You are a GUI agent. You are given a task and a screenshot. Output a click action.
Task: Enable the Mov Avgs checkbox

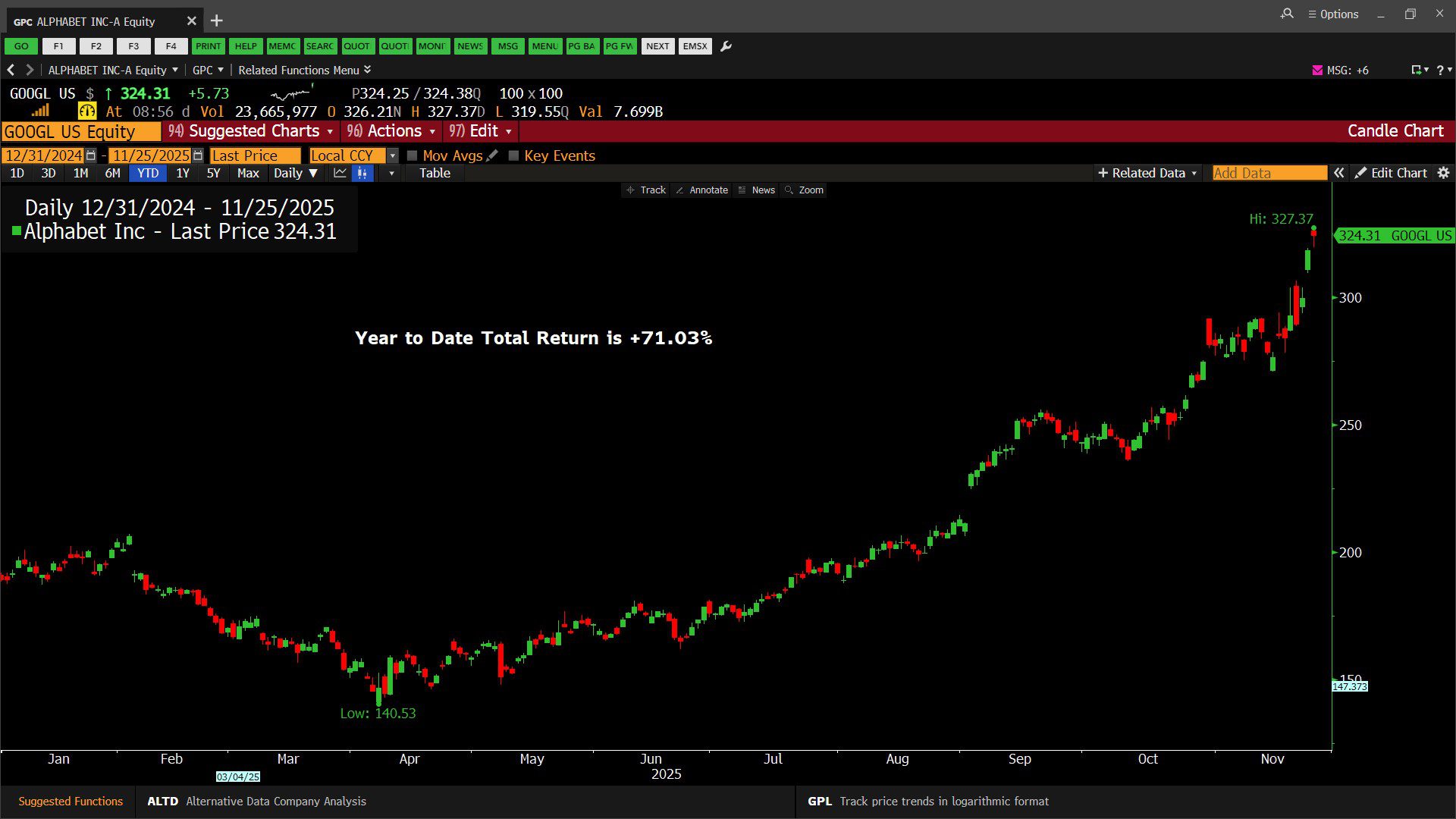(413, 155)
